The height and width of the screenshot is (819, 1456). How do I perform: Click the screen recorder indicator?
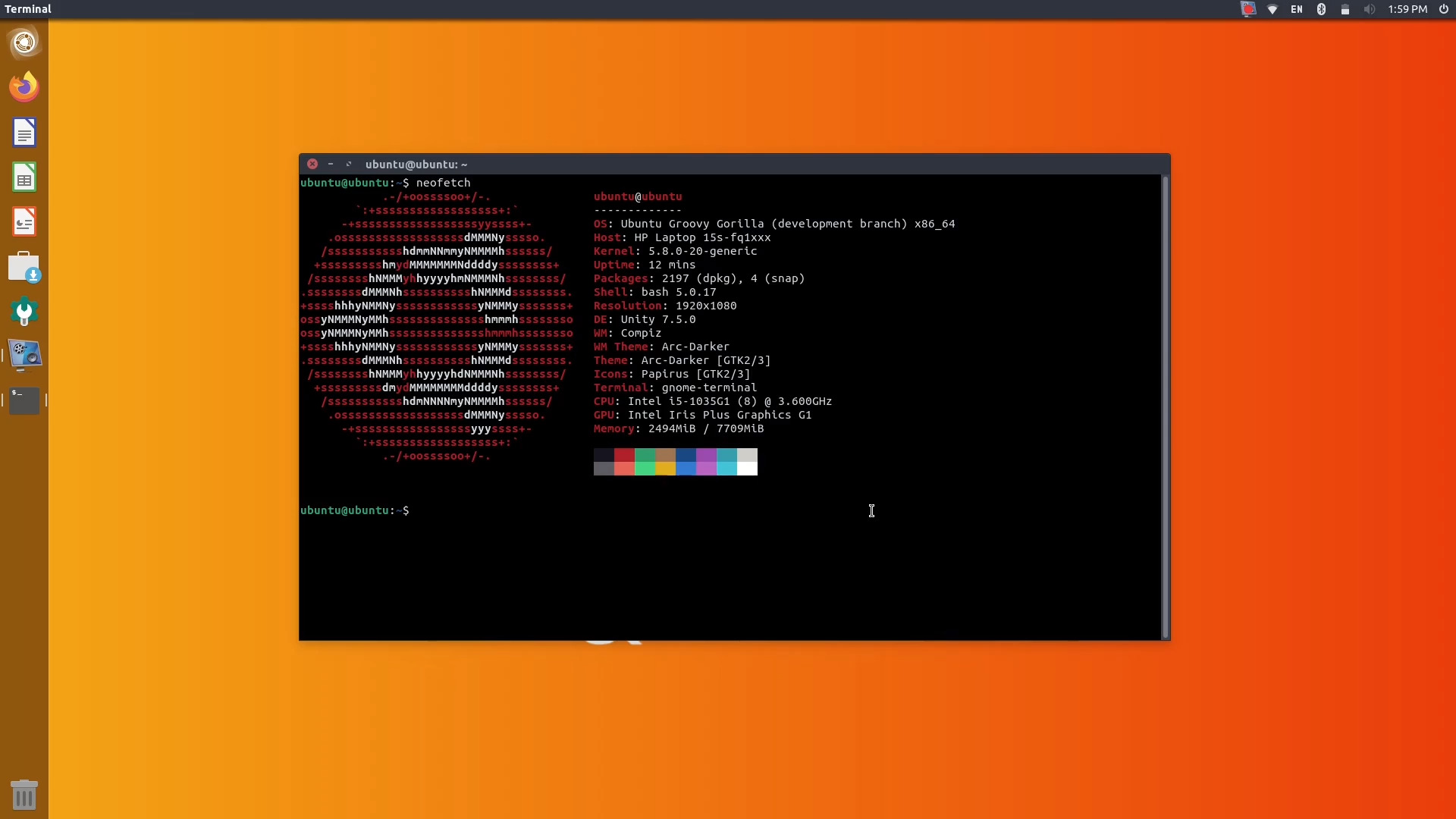tap(1247, 9)
